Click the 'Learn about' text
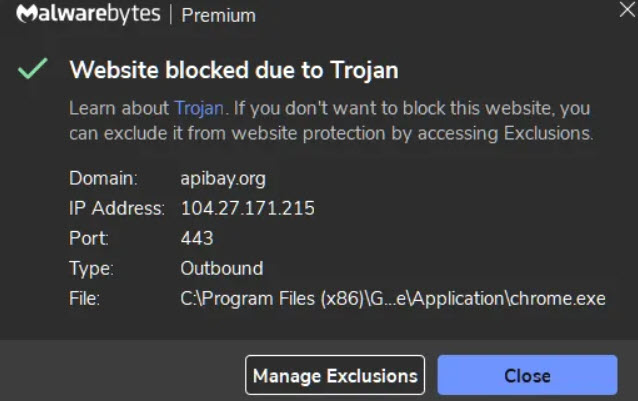This screenshot has width=638, height=401. pos(119,107)
